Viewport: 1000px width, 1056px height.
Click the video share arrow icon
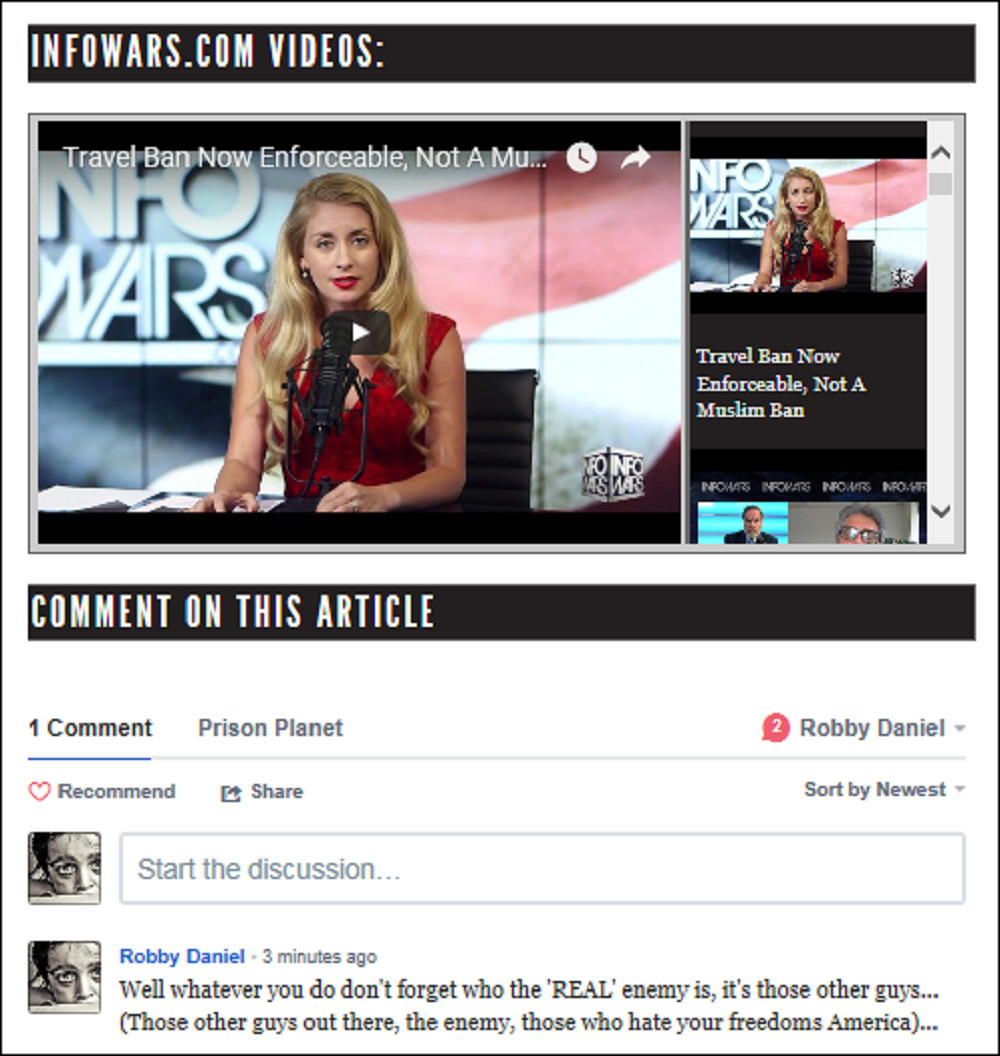tap(636, 157)
